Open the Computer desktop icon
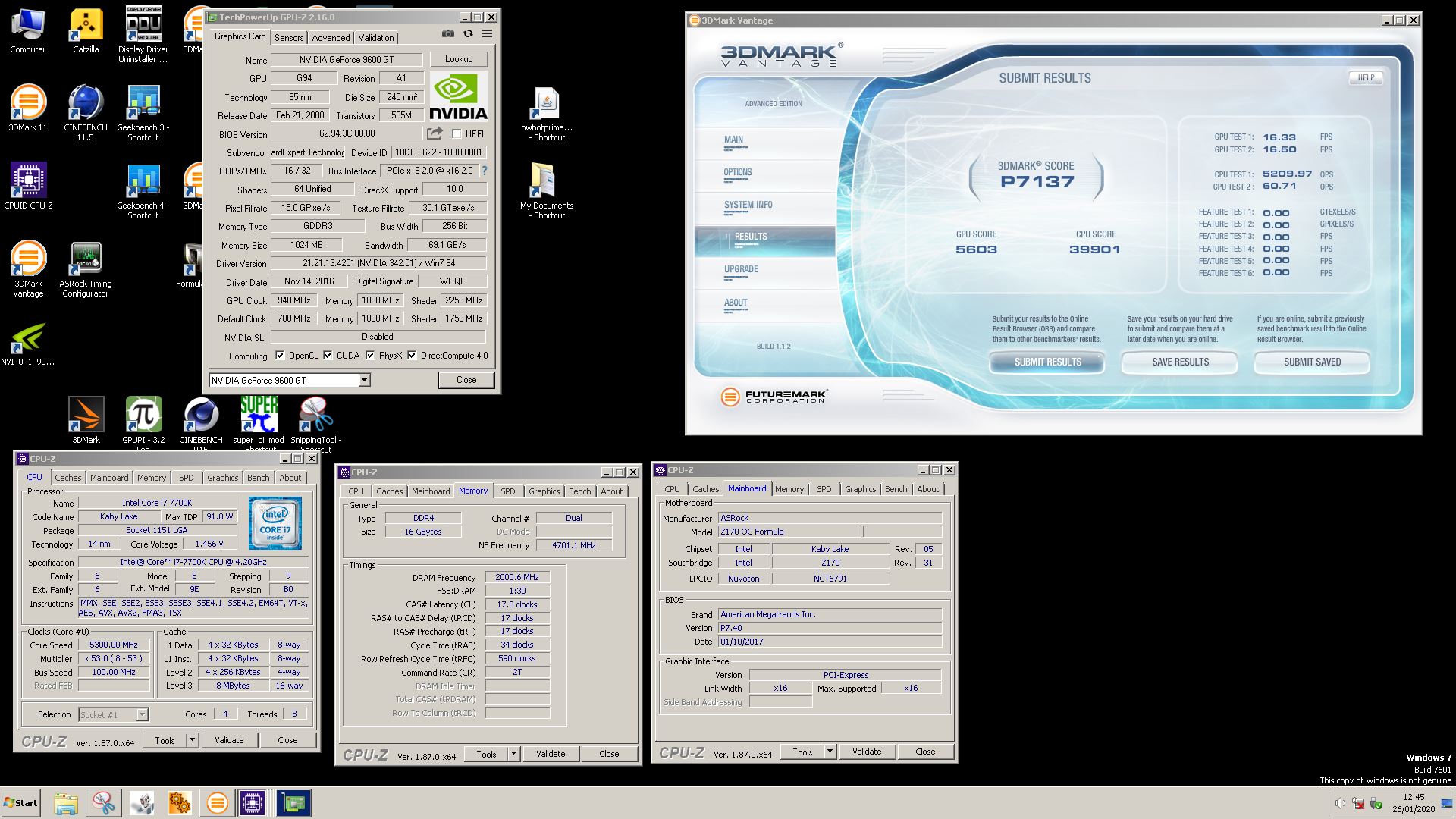1456x819 pixels. pyautogui.click(x=28, y=32)
